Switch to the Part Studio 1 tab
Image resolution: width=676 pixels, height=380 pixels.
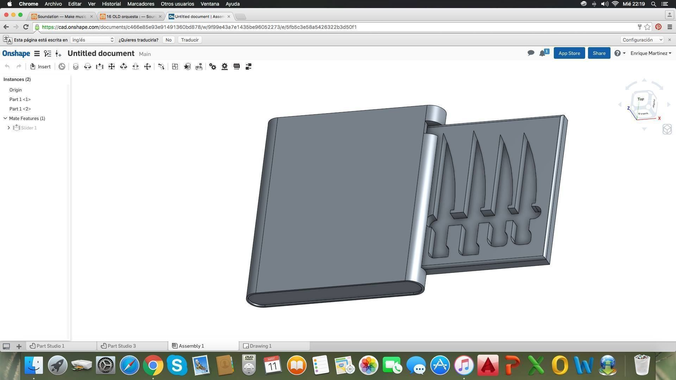[47, 346]
